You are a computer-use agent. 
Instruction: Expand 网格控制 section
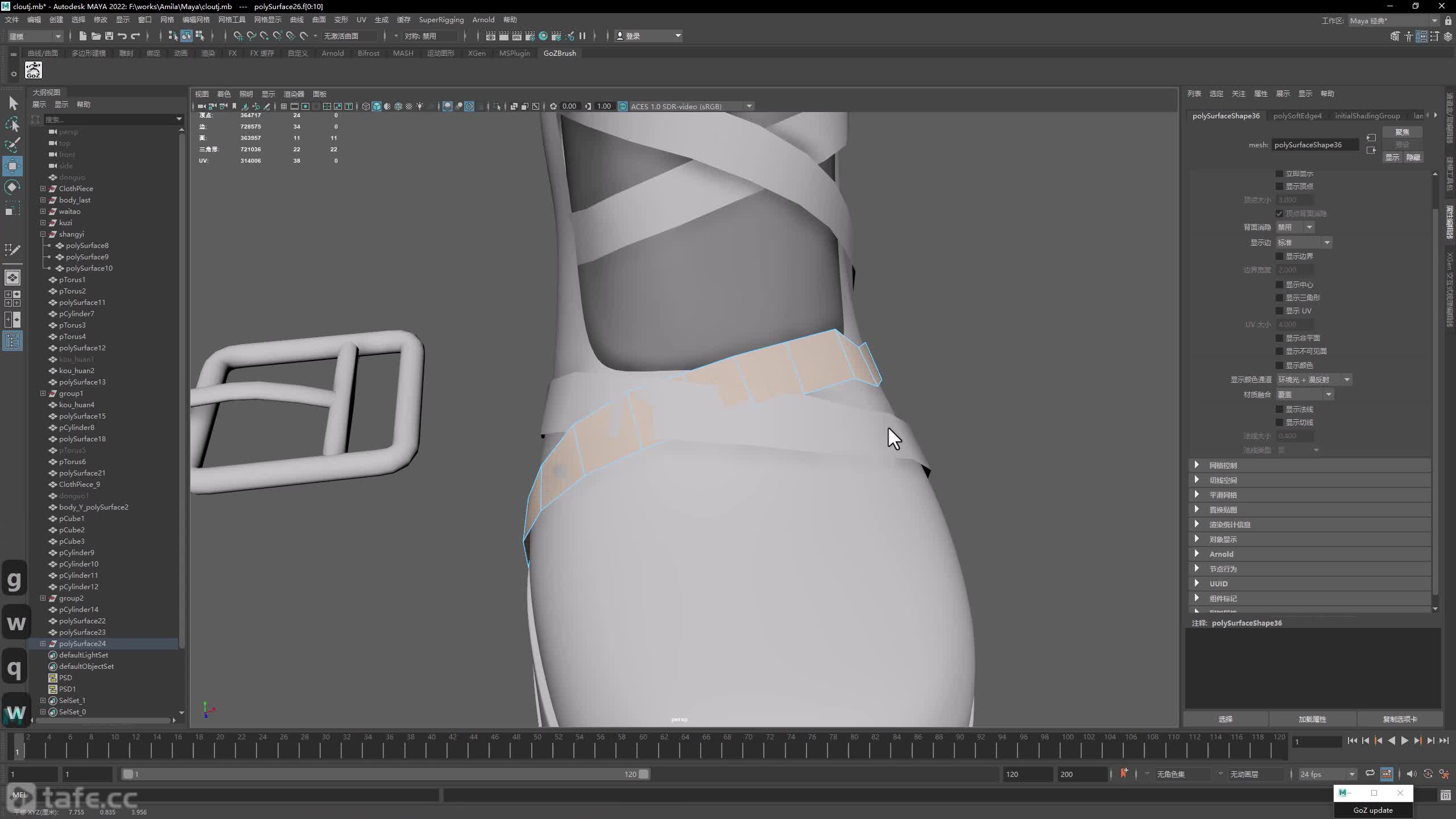coord(1309,465)
